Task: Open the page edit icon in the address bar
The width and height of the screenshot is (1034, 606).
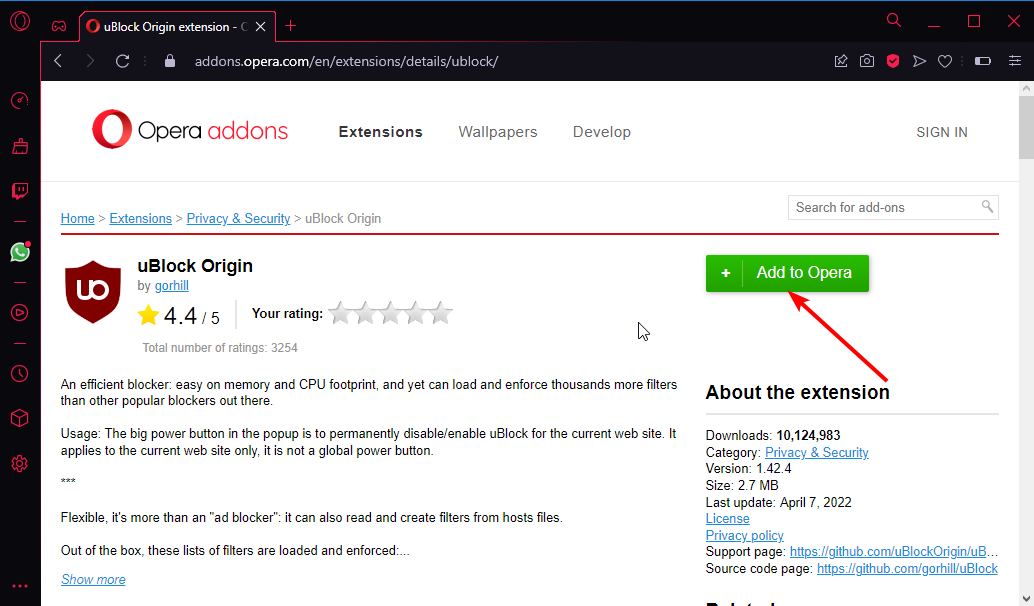Action: [841, 61]
